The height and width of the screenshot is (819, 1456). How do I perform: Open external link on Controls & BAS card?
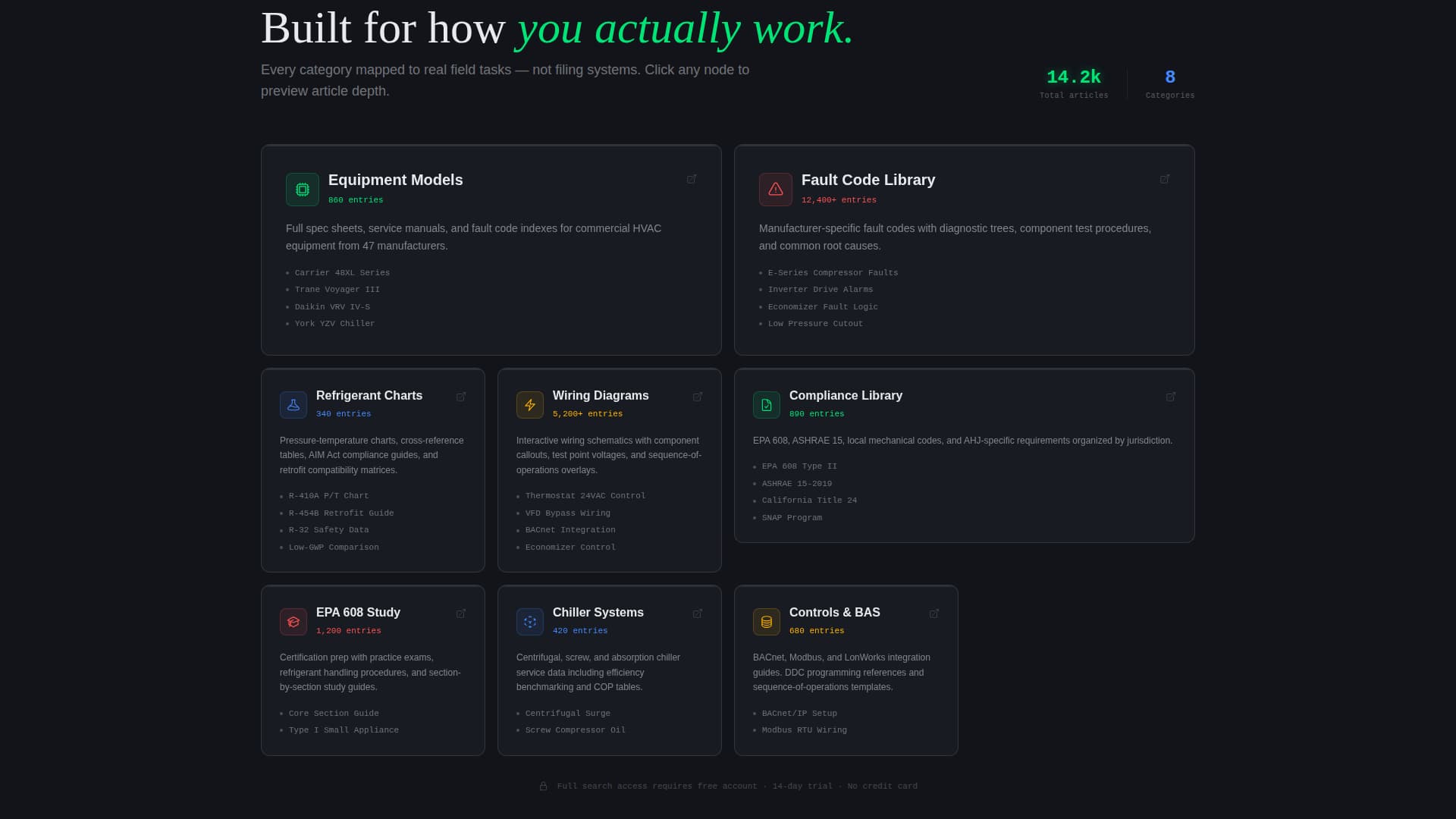(934, 613)
